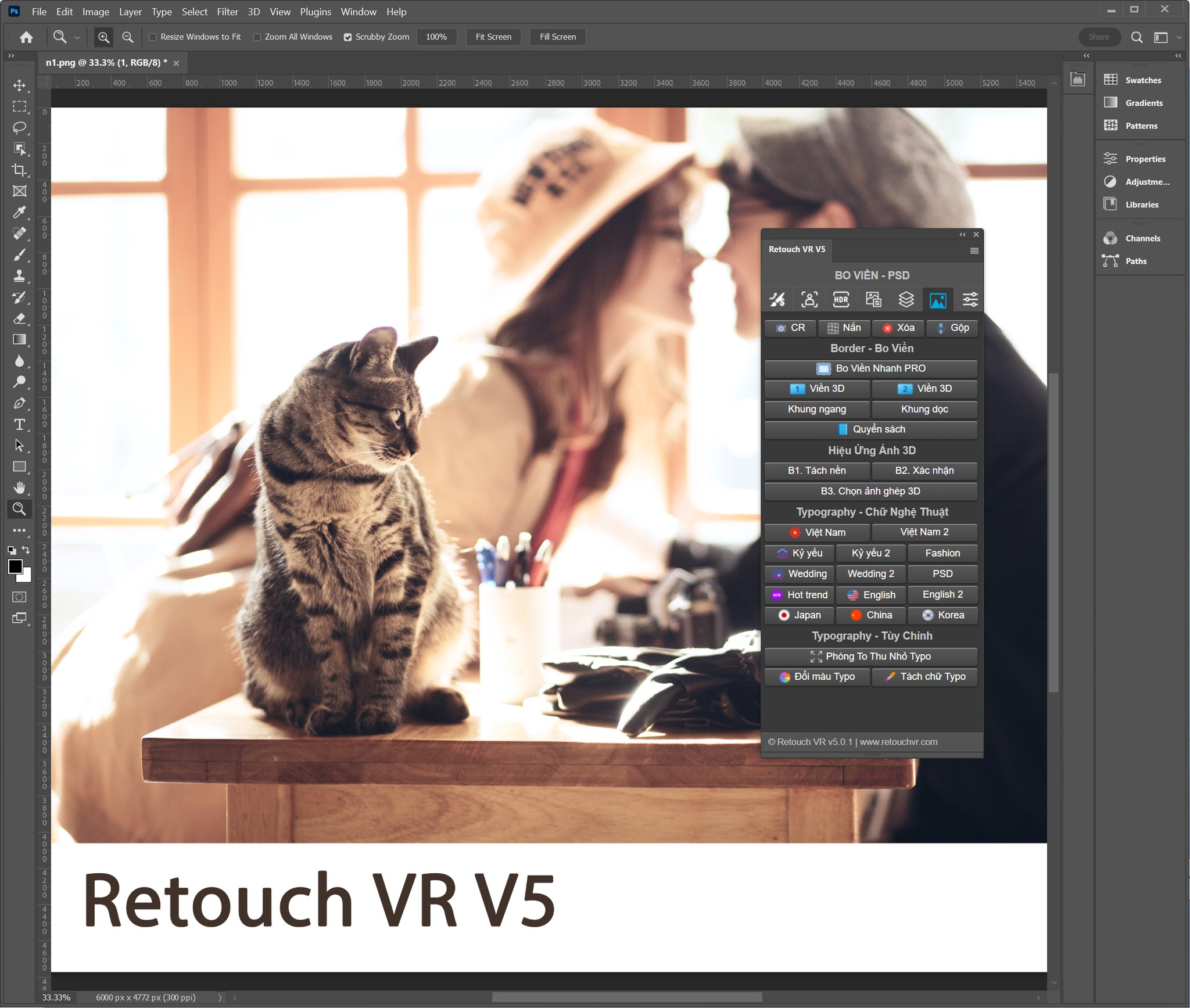Enable Zoom All Windows checkbox
Screen dimensions: 1190x1008
(x=257, y=37)
